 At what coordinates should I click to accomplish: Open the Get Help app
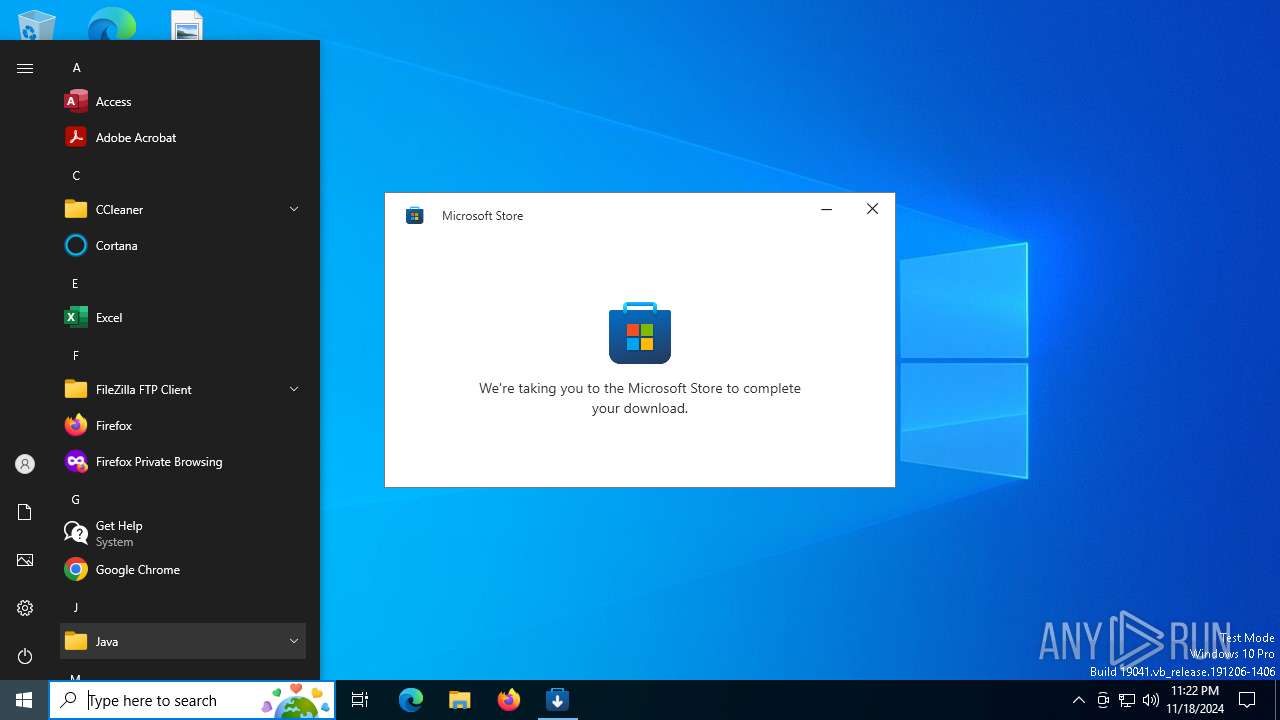point(183,533)
